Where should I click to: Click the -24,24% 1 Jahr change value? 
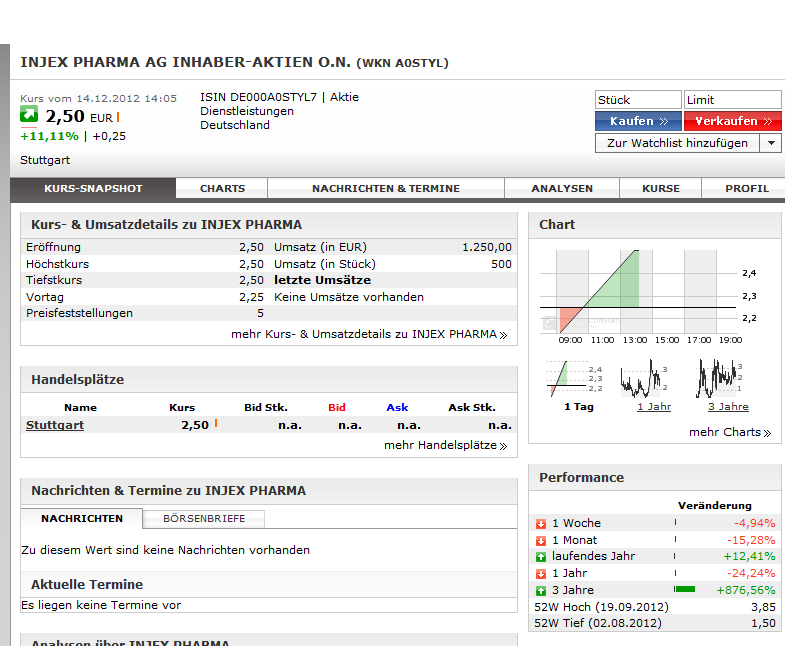751,573
